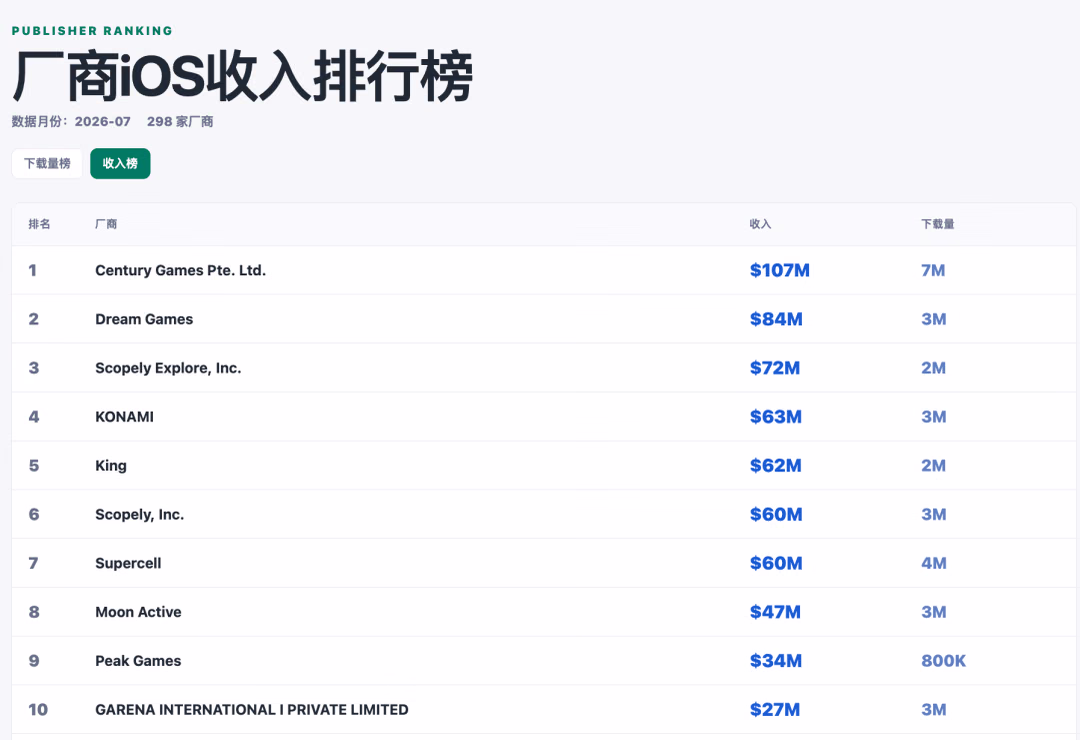
Task: Click the $62M revenue for King
Action: tap(776, 466)
